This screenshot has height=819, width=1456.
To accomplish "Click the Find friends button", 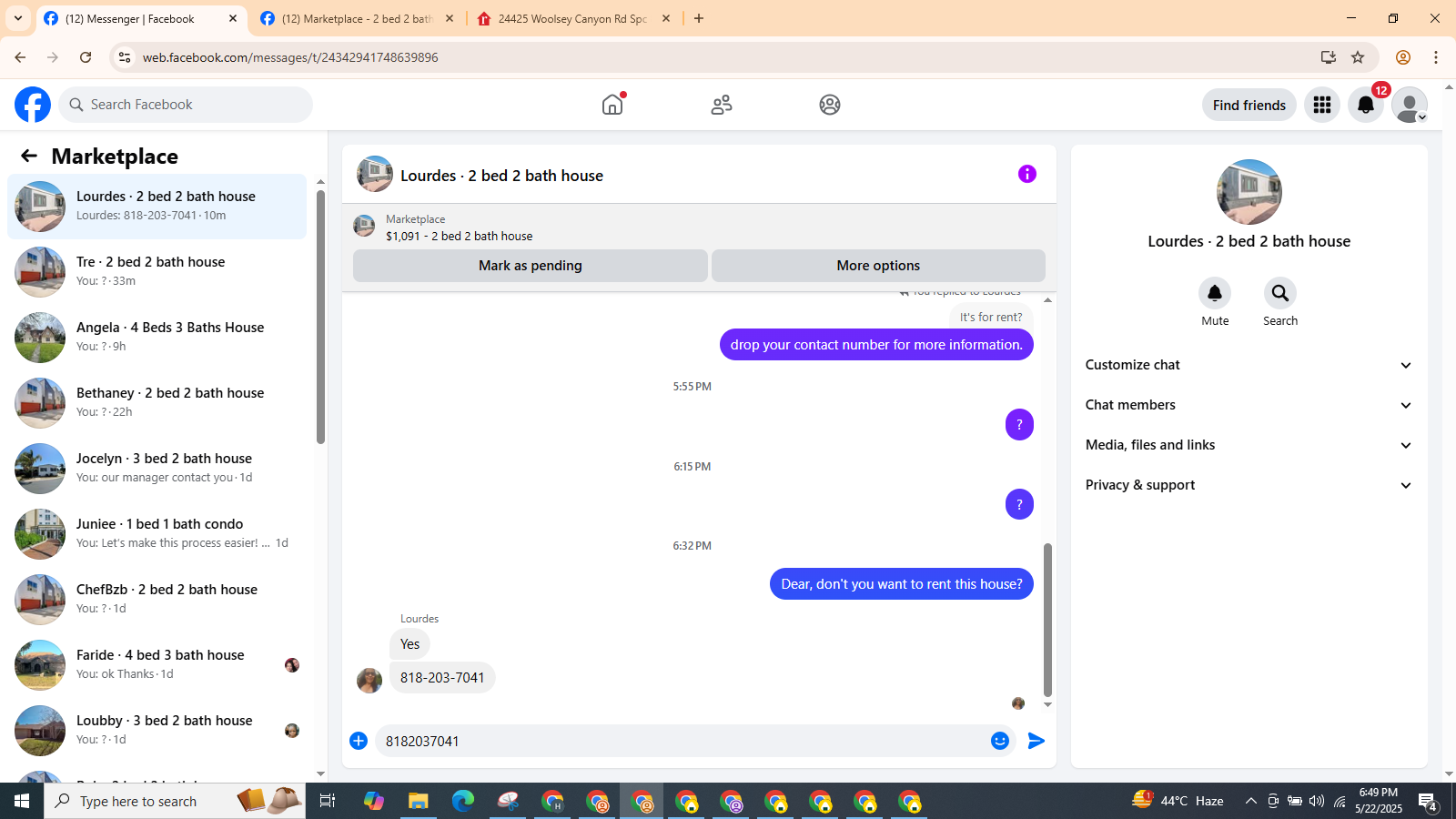I will click(x=1249, y=105).
